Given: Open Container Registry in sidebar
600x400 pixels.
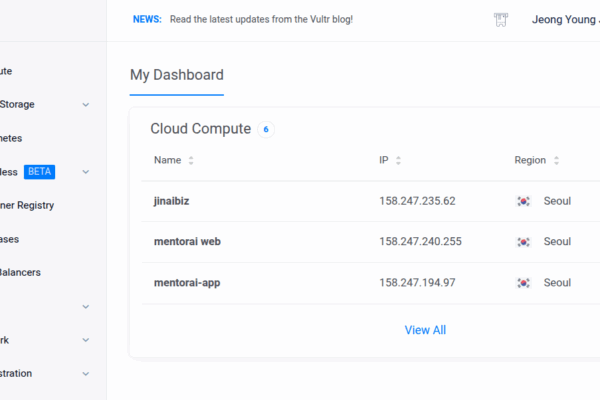Looking at the screenshot, I should tap(27, 206).
